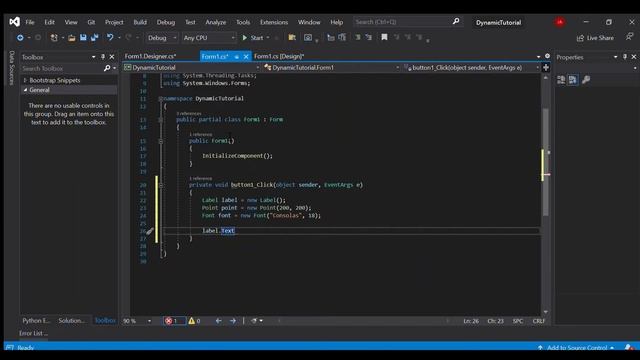Click Add to Source Control in status bar
The image size is (640, 360).
[576, 347]
